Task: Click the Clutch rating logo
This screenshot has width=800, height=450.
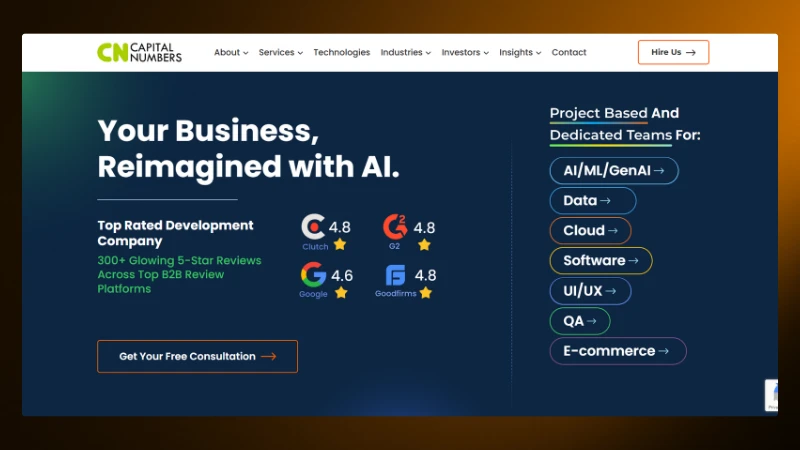Action: [313, 227]
